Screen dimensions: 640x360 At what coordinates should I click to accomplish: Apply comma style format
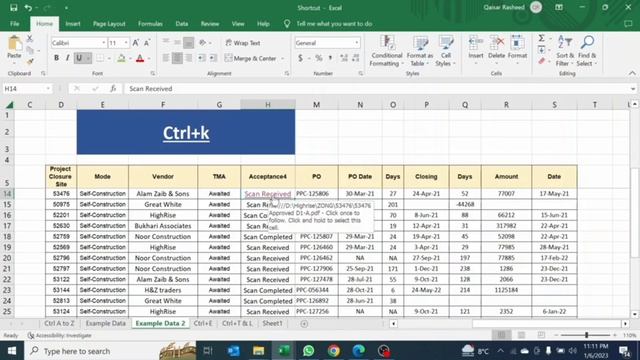coord(330,58)
